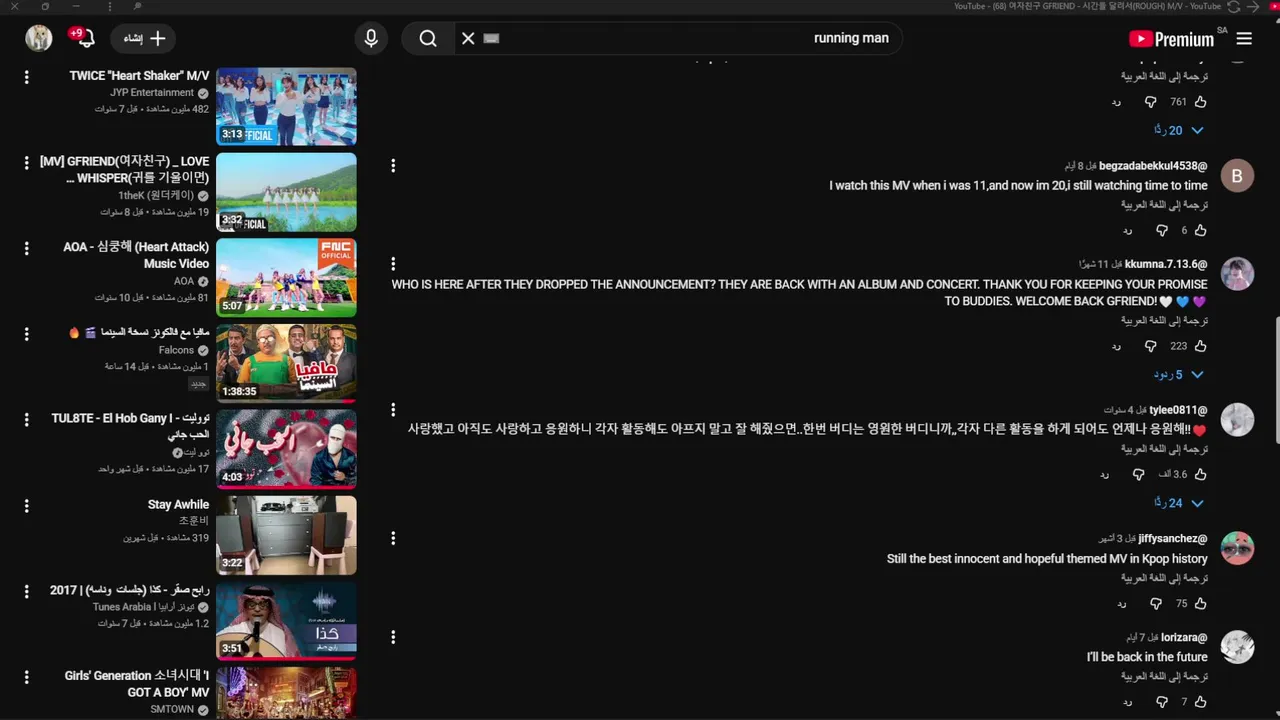Screen dimensions: 1280x720
Task: Dislike the jiffysanchez comment
Action: pyautogui.click(x=1156, y=603)
